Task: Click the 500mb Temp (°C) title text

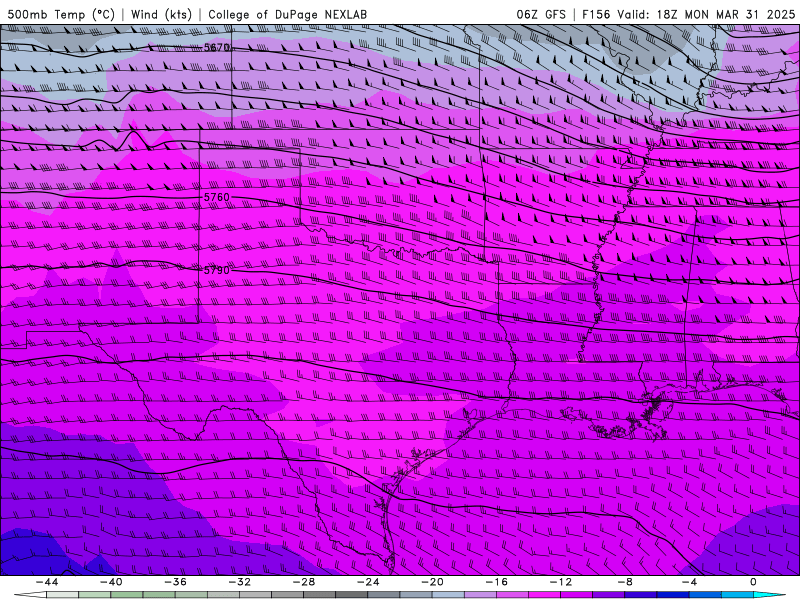Action: [61, 14]
